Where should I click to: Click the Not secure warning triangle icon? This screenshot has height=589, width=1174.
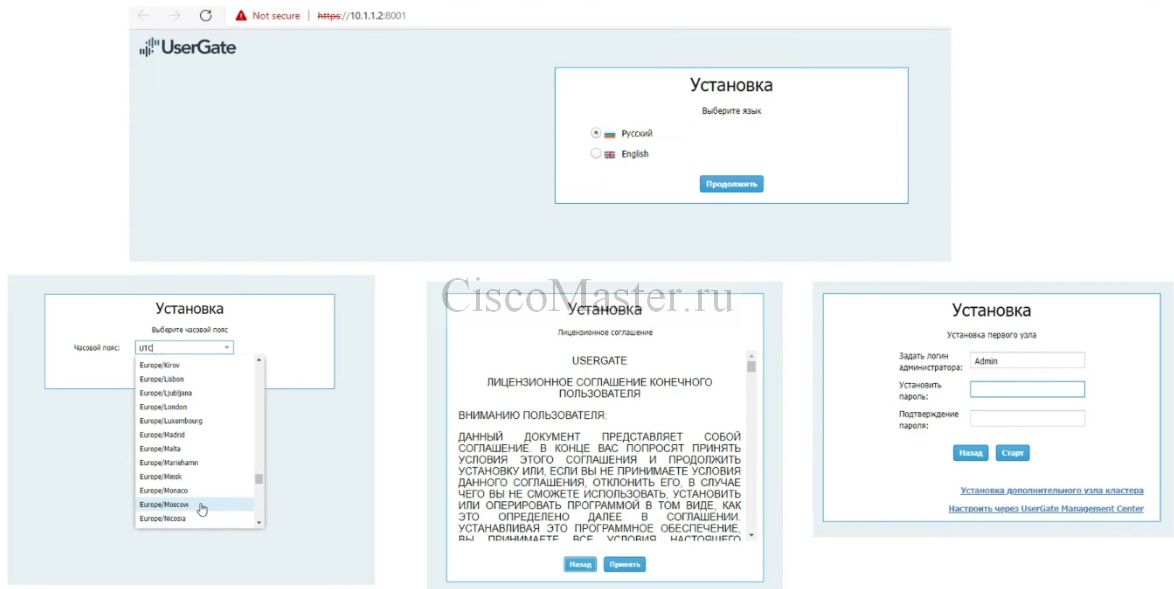click(241, 16)
